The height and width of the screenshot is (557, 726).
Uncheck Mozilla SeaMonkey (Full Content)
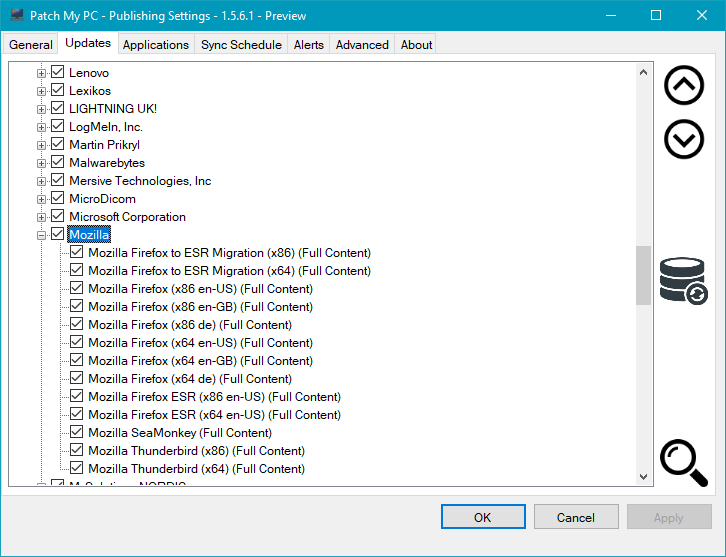pos(77,433)
